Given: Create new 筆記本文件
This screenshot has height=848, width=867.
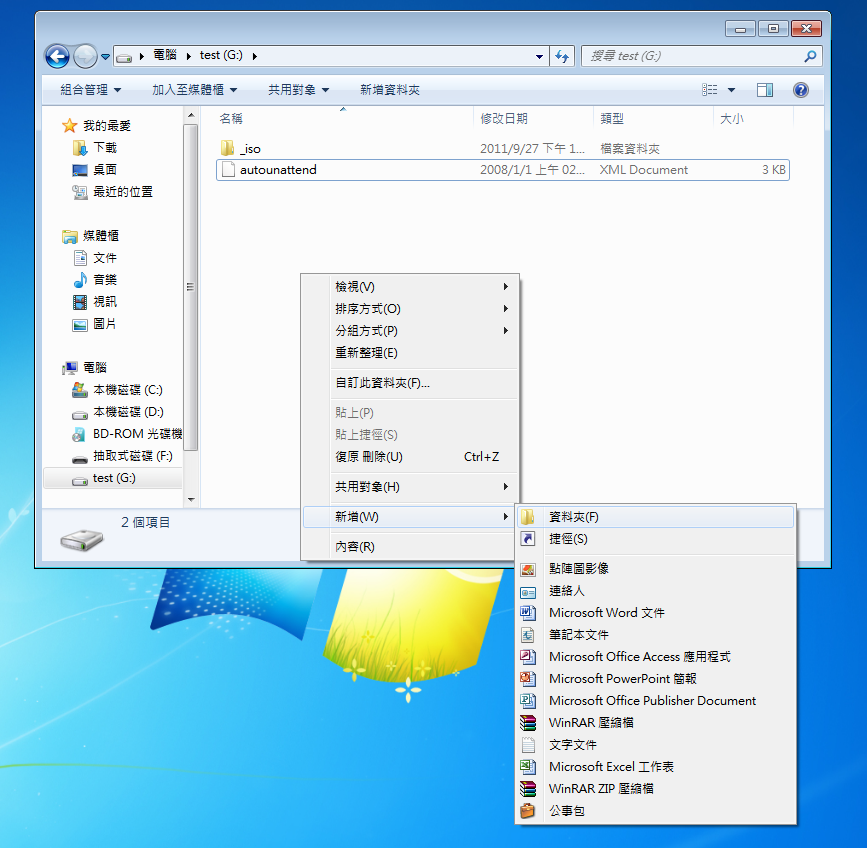Looking at the screenshot, I should tap(656, 635).
